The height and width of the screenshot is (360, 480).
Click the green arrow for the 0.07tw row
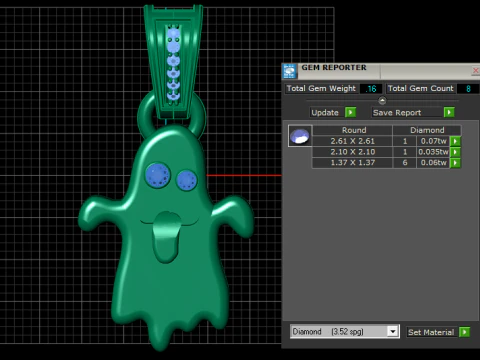point(455,141)
